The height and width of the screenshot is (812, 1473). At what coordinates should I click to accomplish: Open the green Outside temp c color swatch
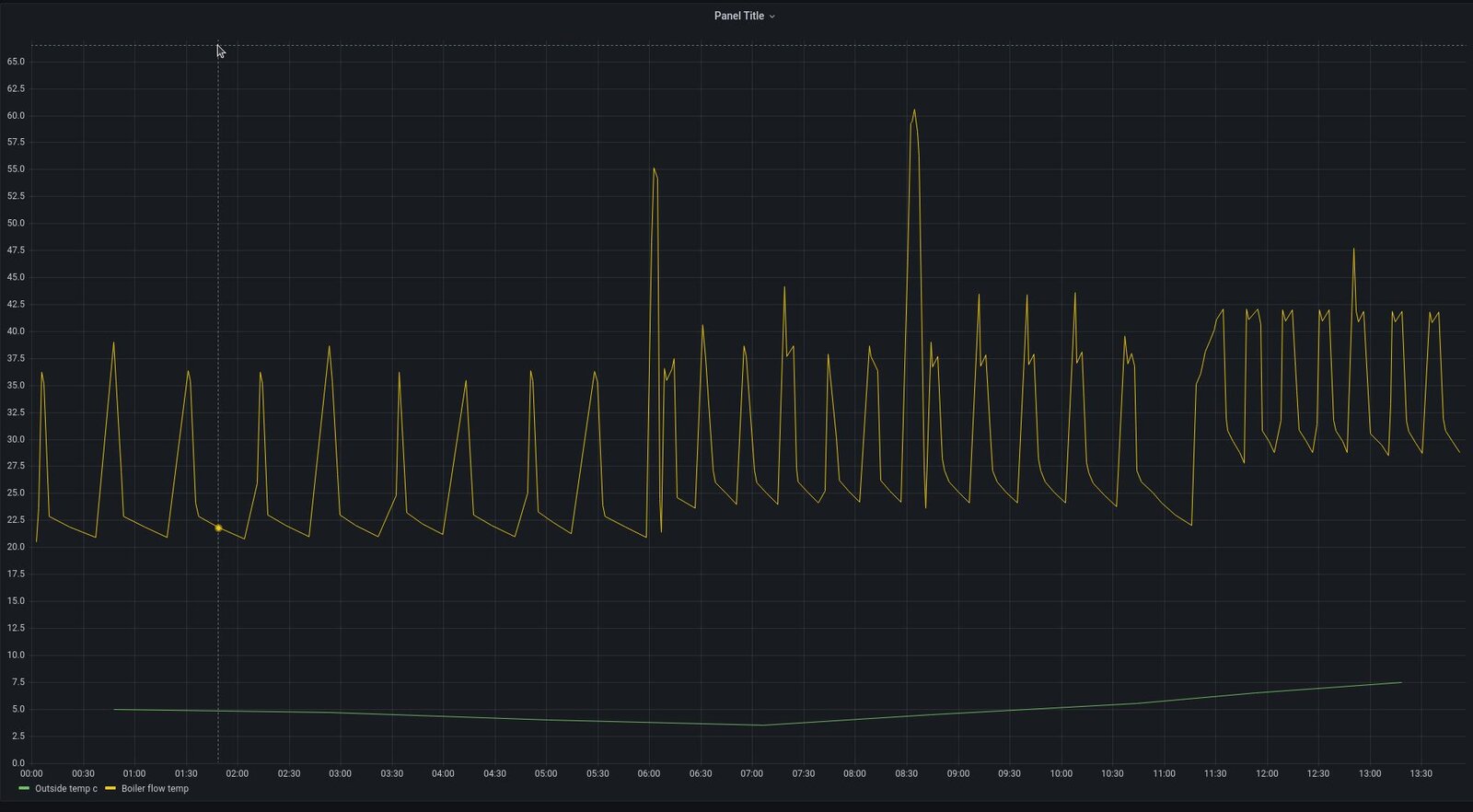click(24, 788)
